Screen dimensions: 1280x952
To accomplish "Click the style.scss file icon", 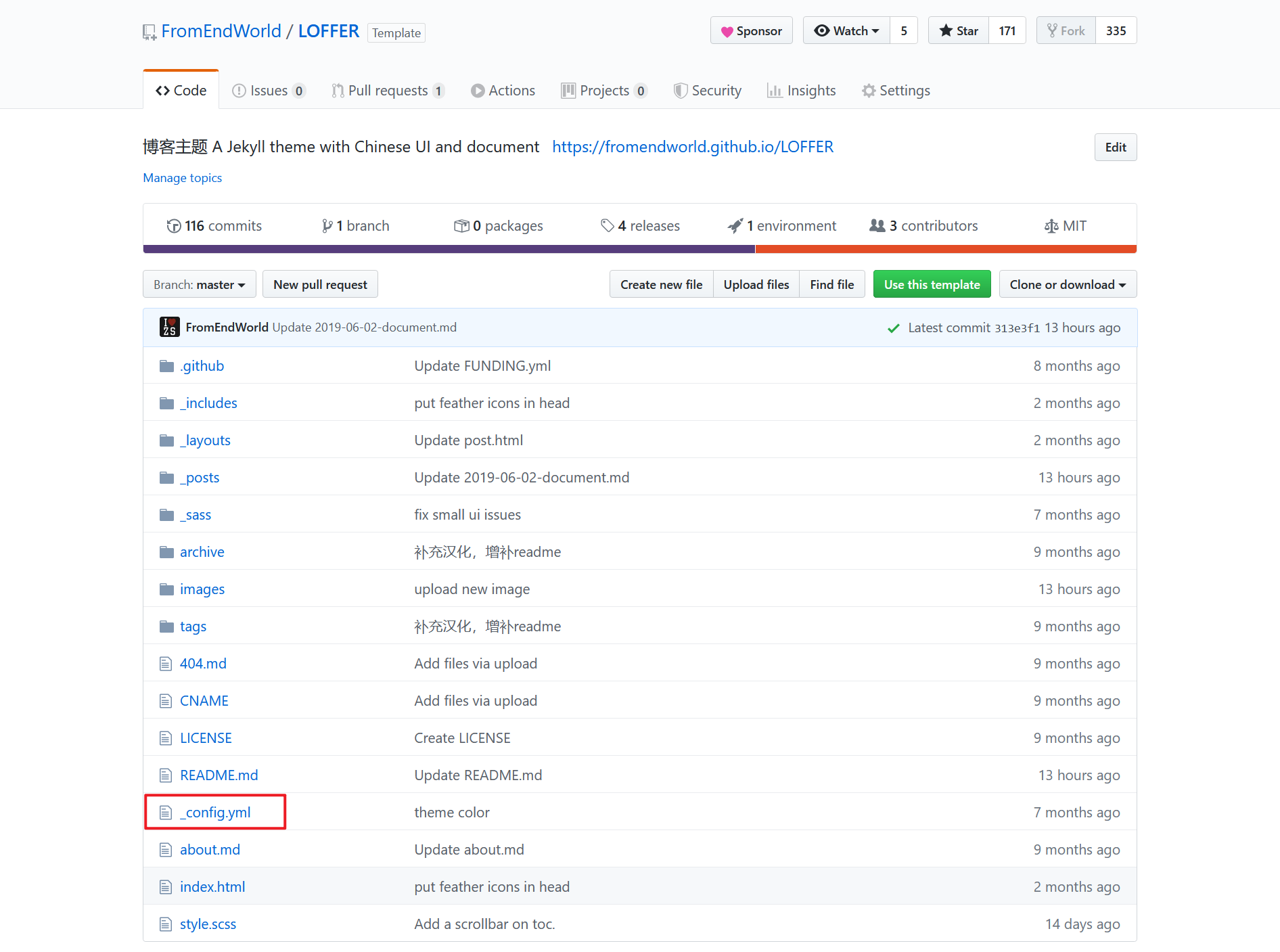I will 166,924.
